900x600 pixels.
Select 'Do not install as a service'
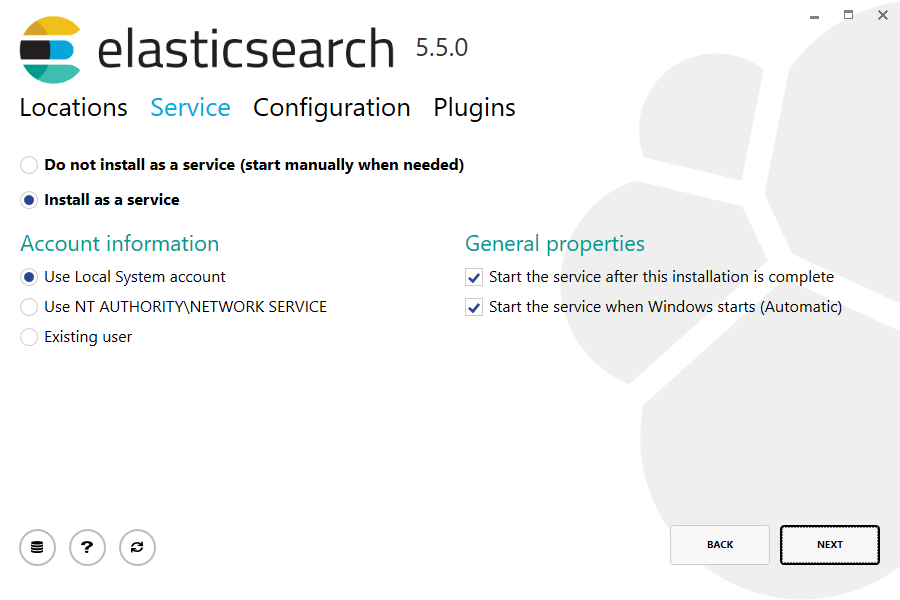[29, 165]
